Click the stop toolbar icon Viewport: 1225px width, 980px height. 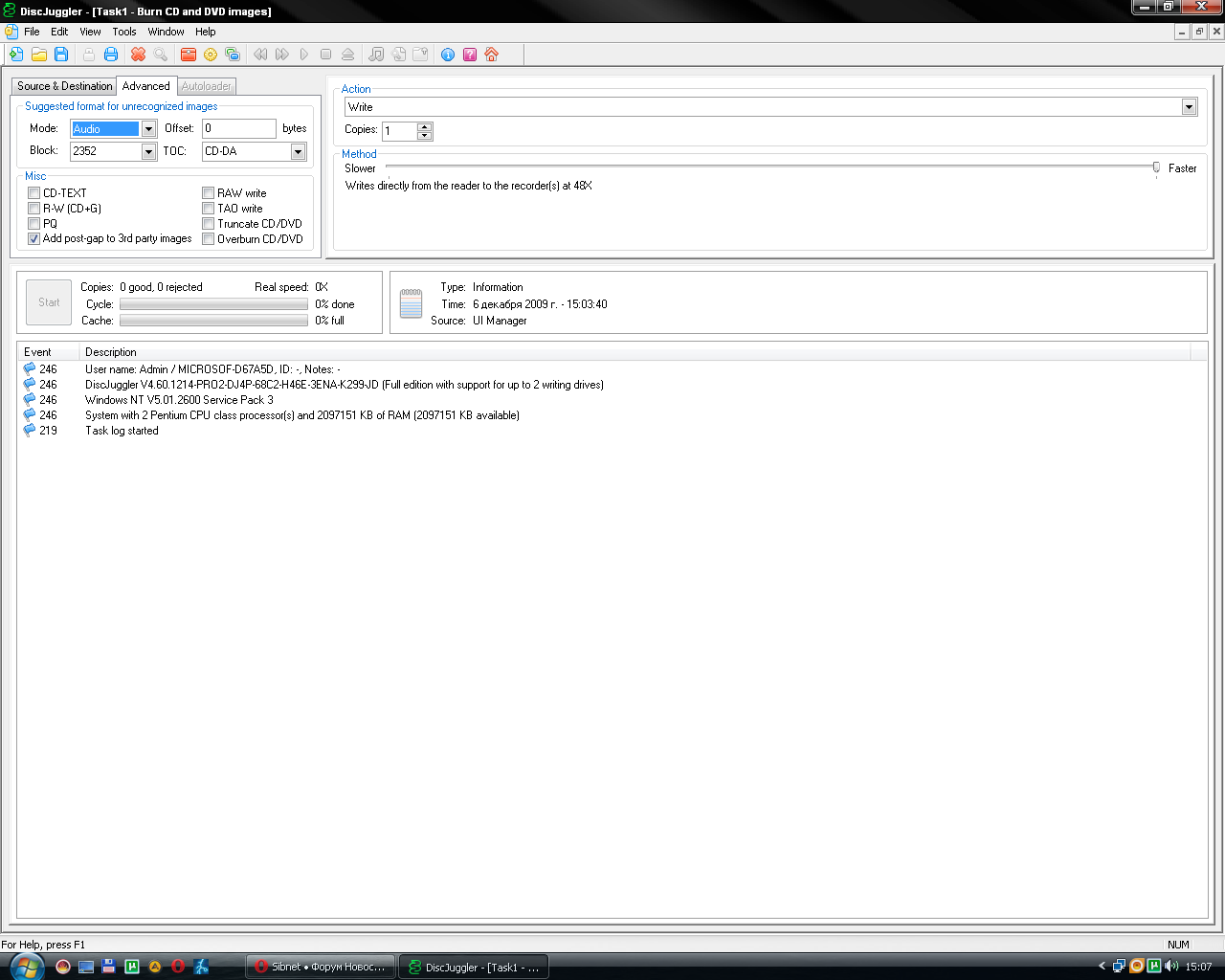click(x=326, y=55)
